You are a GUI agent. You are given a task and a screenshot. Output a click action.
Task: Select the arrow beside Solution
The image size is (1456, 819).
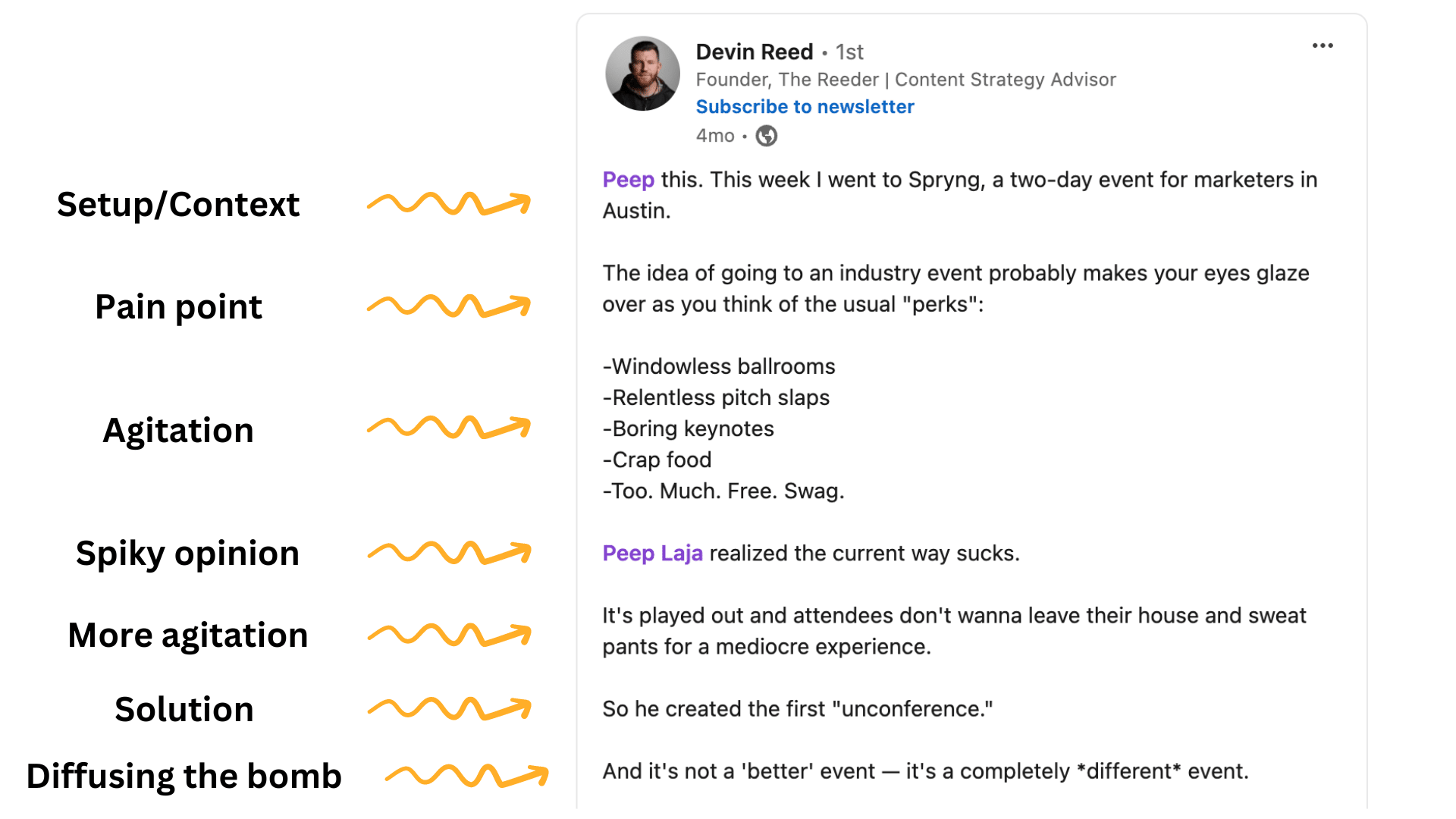point(449,708)
